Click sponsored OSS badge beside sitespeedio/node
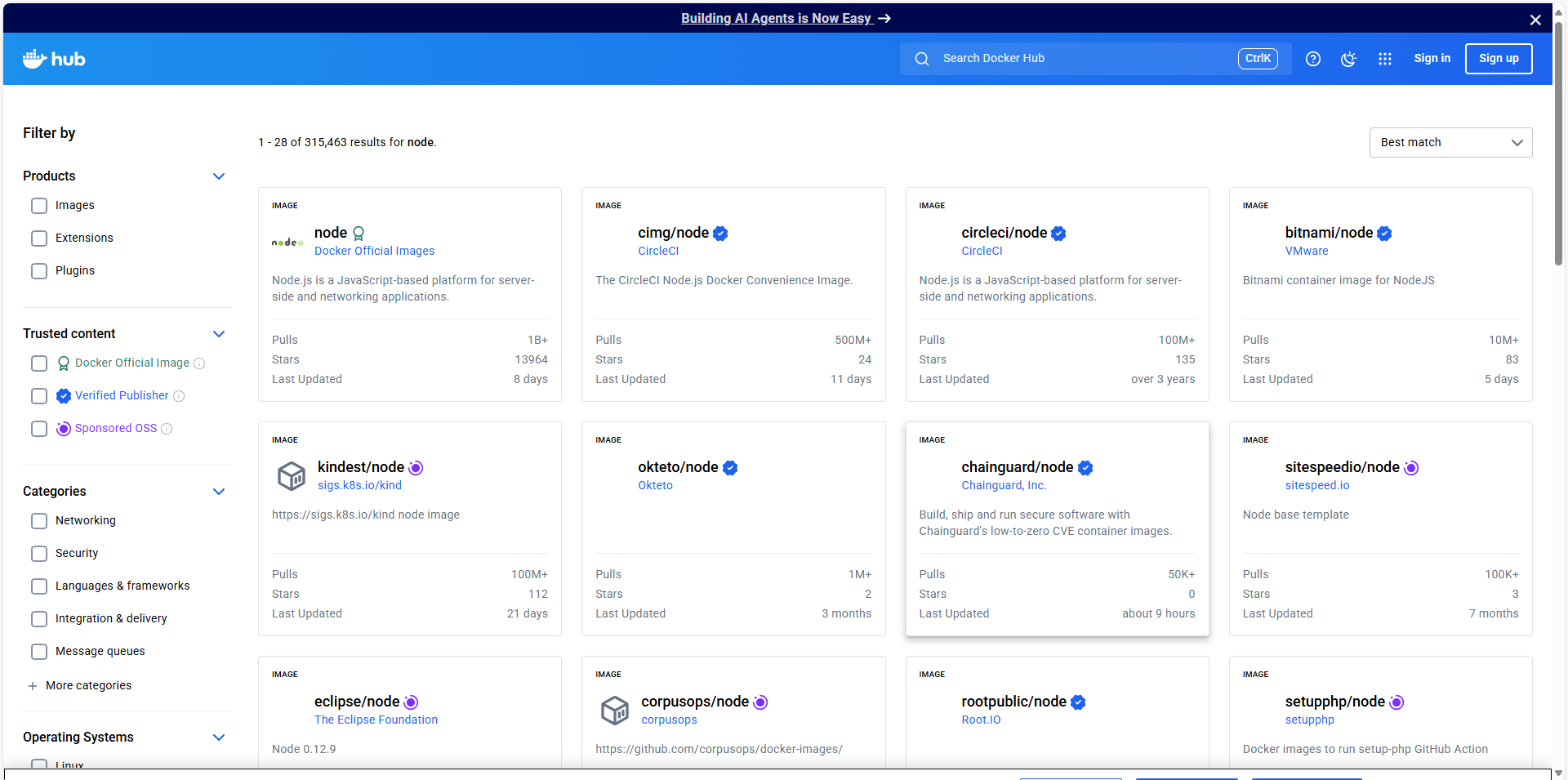 point(1411,468)
